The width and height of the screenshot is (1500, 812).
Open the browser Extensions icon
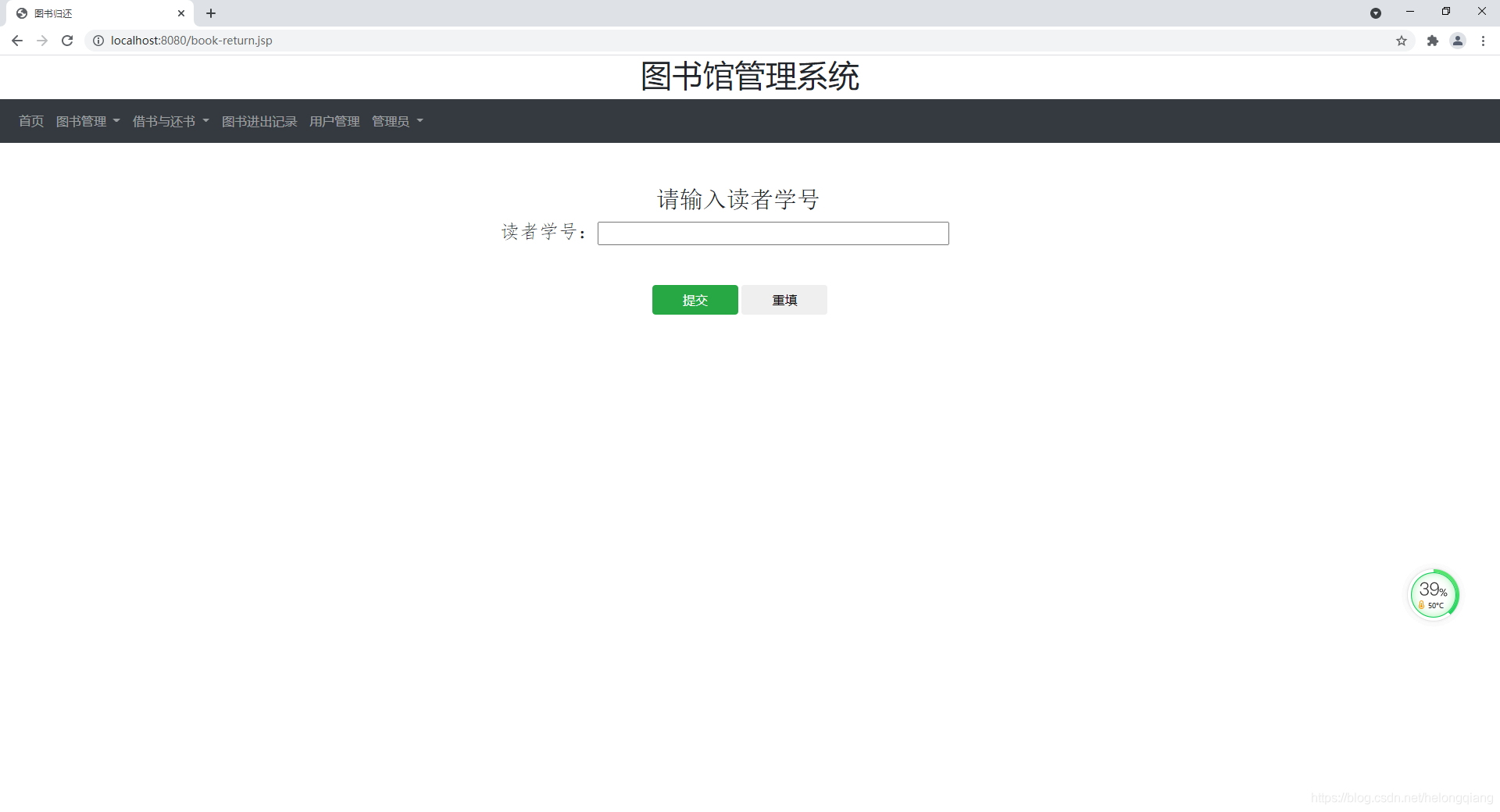[x=1433, y=40]
